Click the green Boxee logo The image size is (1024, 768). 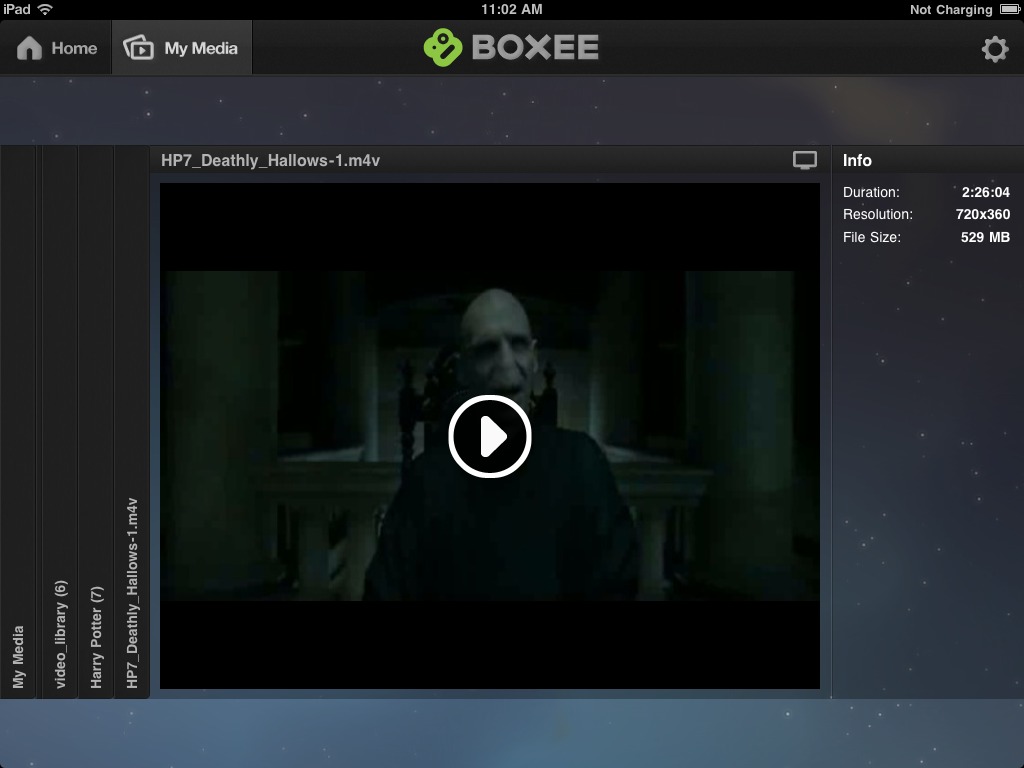(x=441, y=48)
